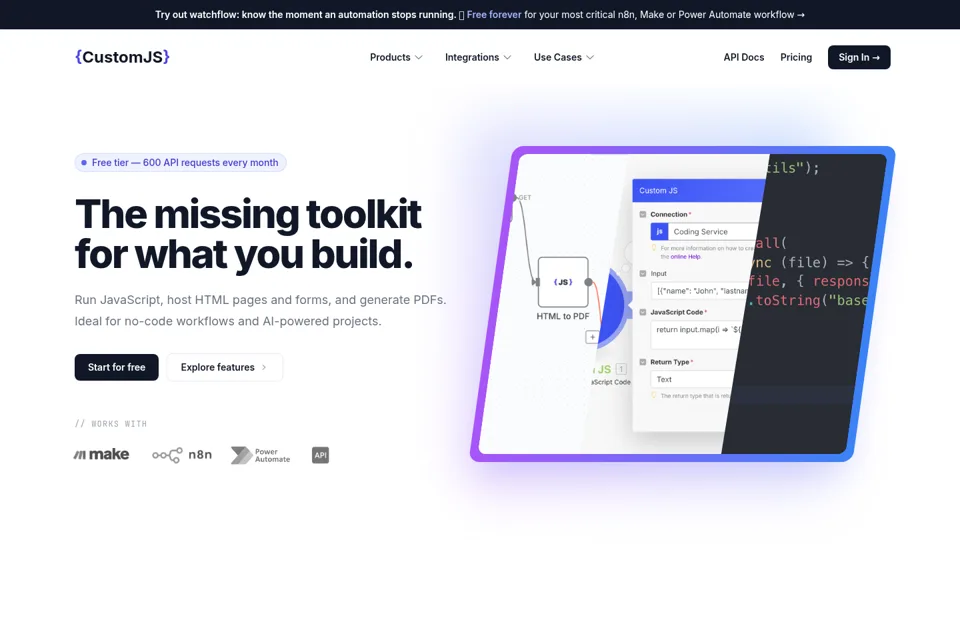Toggle the JavaScript Code checkbox
960x640 pixels.
point(643,312)
